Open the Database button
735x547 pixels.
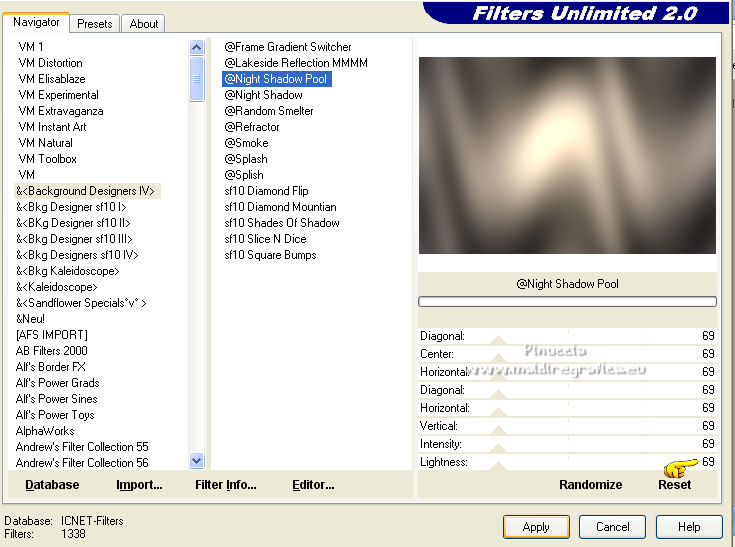point(52,485)
